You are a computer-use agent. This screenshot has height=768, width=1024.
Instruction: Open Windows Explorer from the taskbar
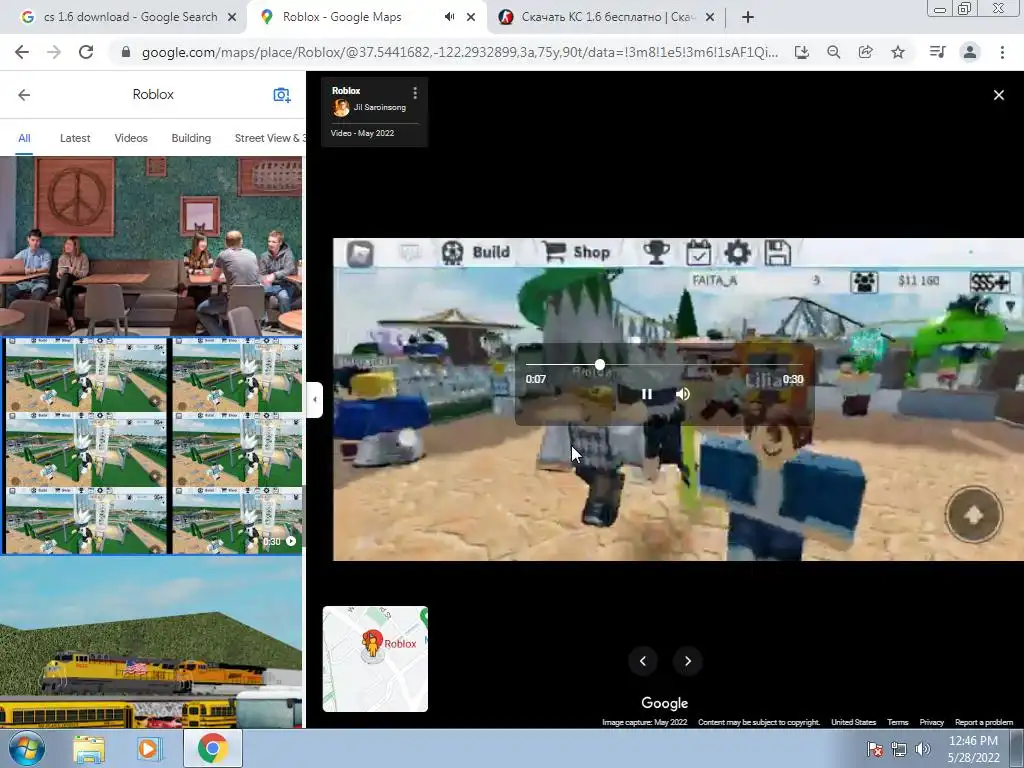click(89, 749)
